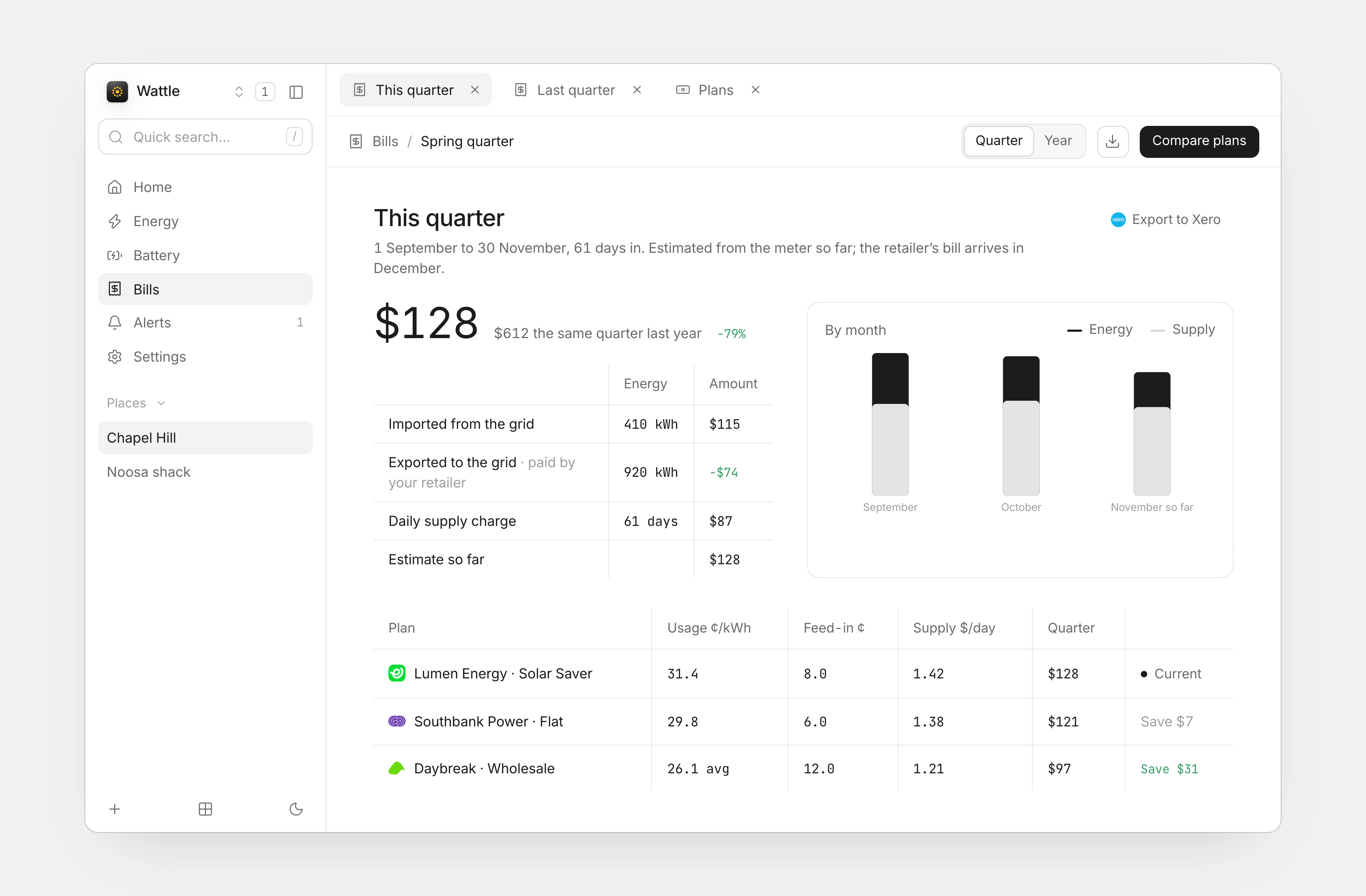Open the workspace switcher chevrons next to Wattle
Image resolution: width=1366 pixels, height=896 pixels.
point(239,92)
